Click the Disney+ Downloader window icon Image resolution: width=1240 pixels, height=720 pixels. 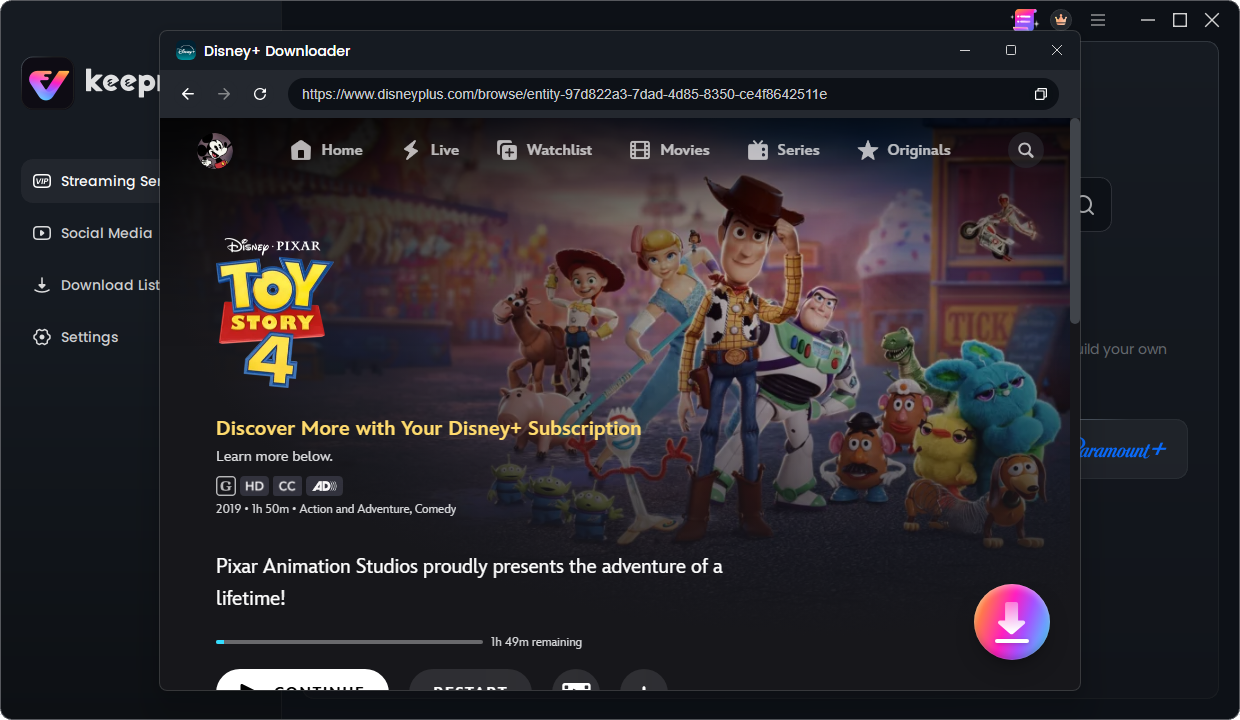[x=186, y=51]
